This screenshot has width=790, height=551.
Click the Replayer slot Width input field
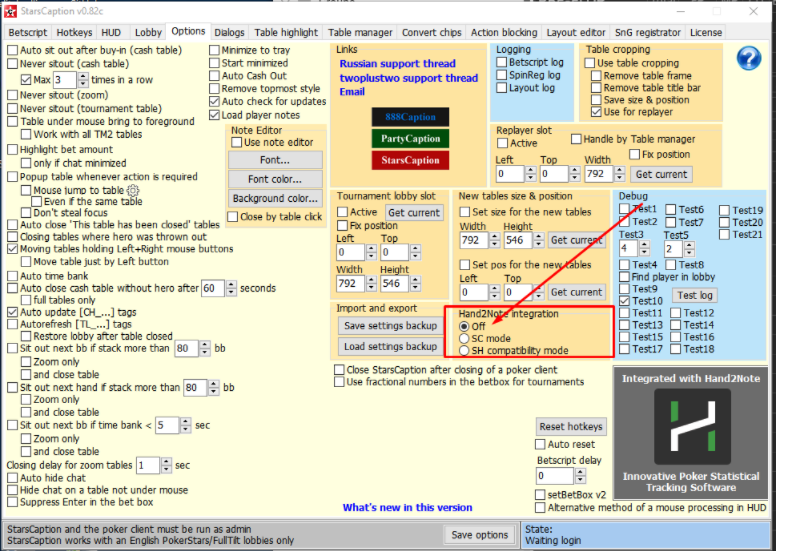pyautogui.click(x=599, y=174)
